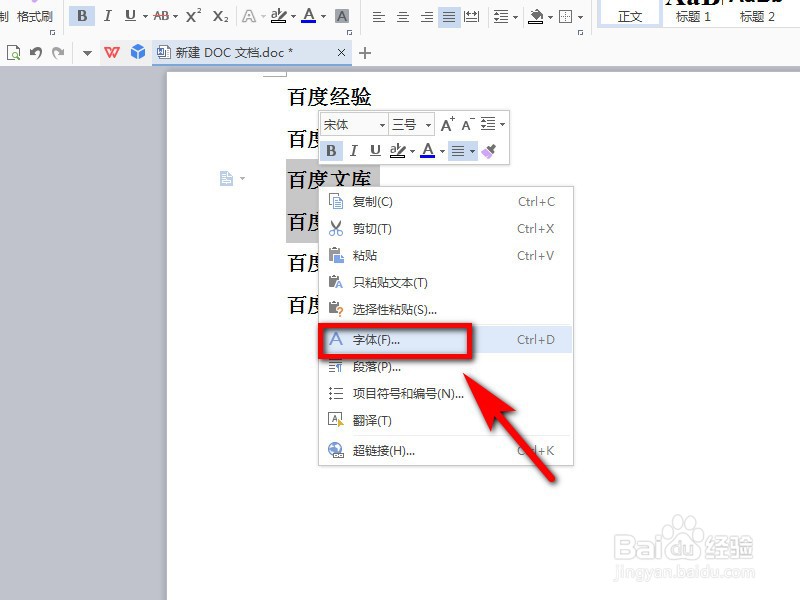Apply font color A in ribbon
The image size is (800, 600).
point(309,16)
